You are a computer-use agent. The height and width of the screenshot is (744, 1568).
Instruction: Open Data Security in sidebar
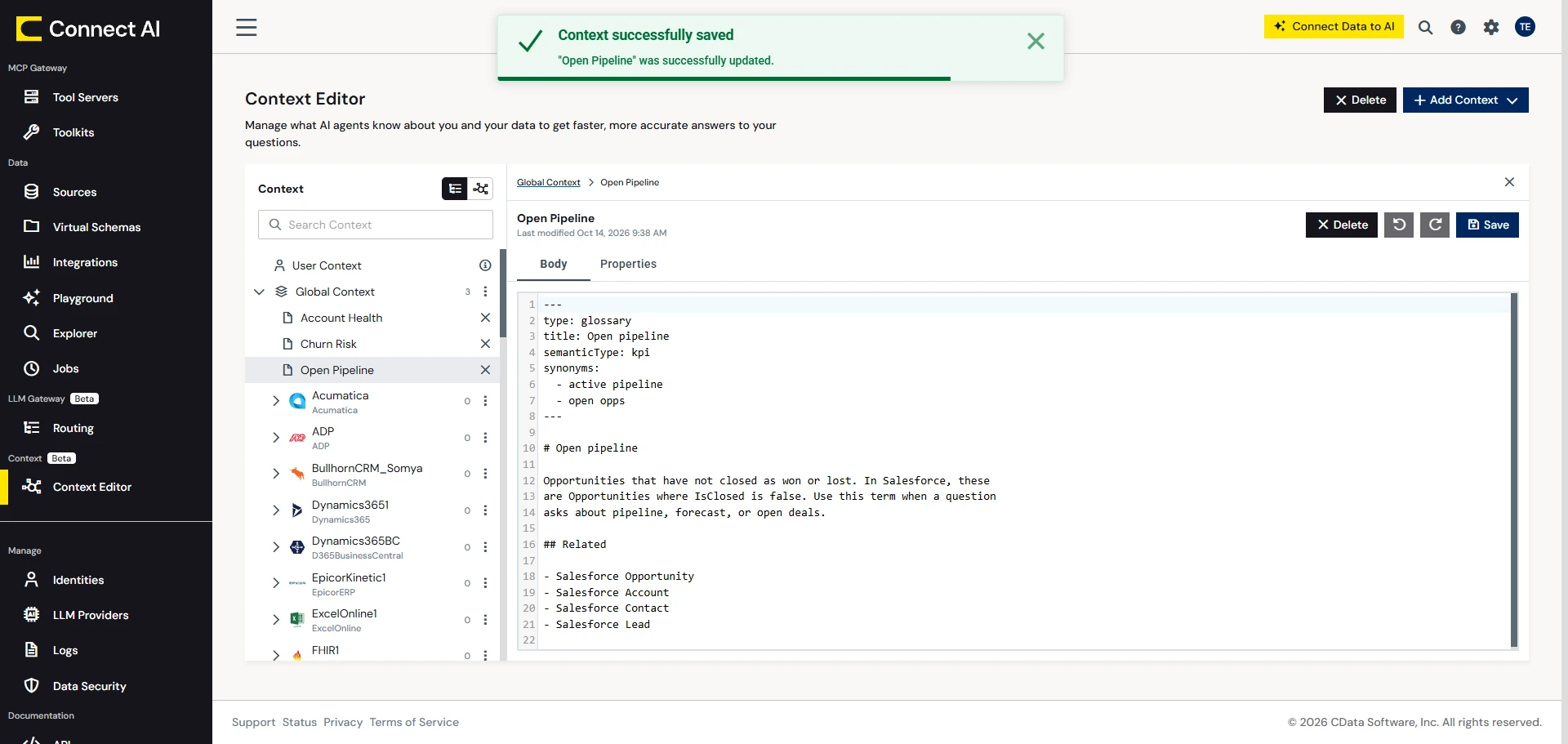click(89, 686)
